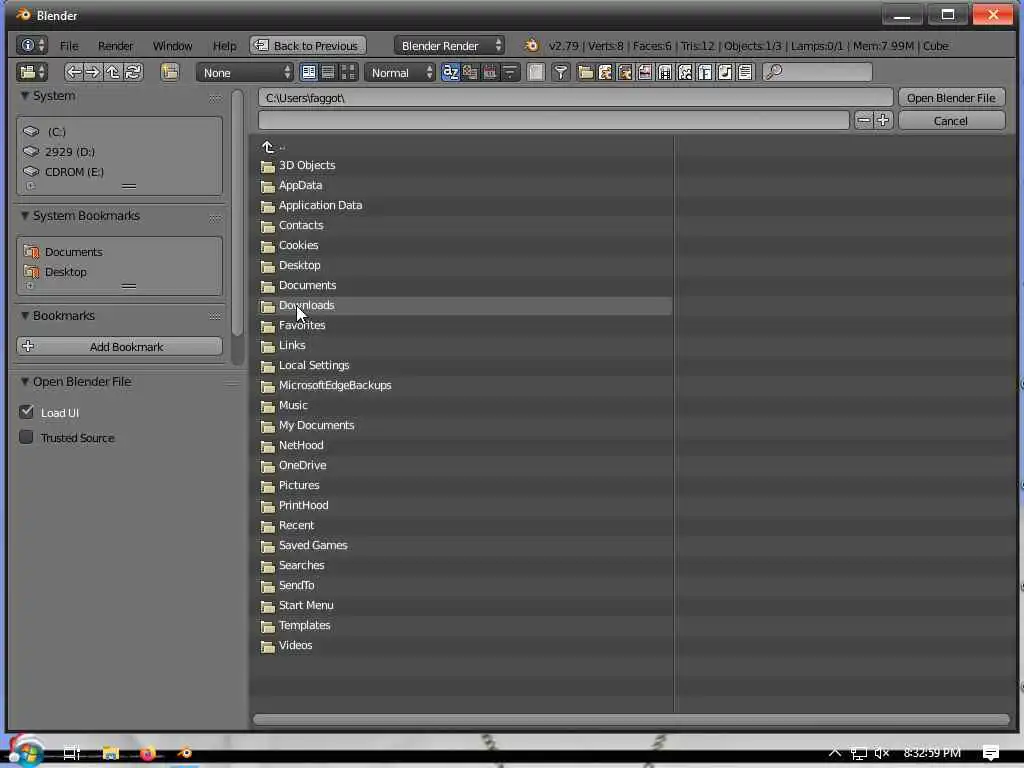The height and width of the screenshot is (768, 1024).
Task: Open the 'Normal' display size dropdown
Action: pos(400,72)
